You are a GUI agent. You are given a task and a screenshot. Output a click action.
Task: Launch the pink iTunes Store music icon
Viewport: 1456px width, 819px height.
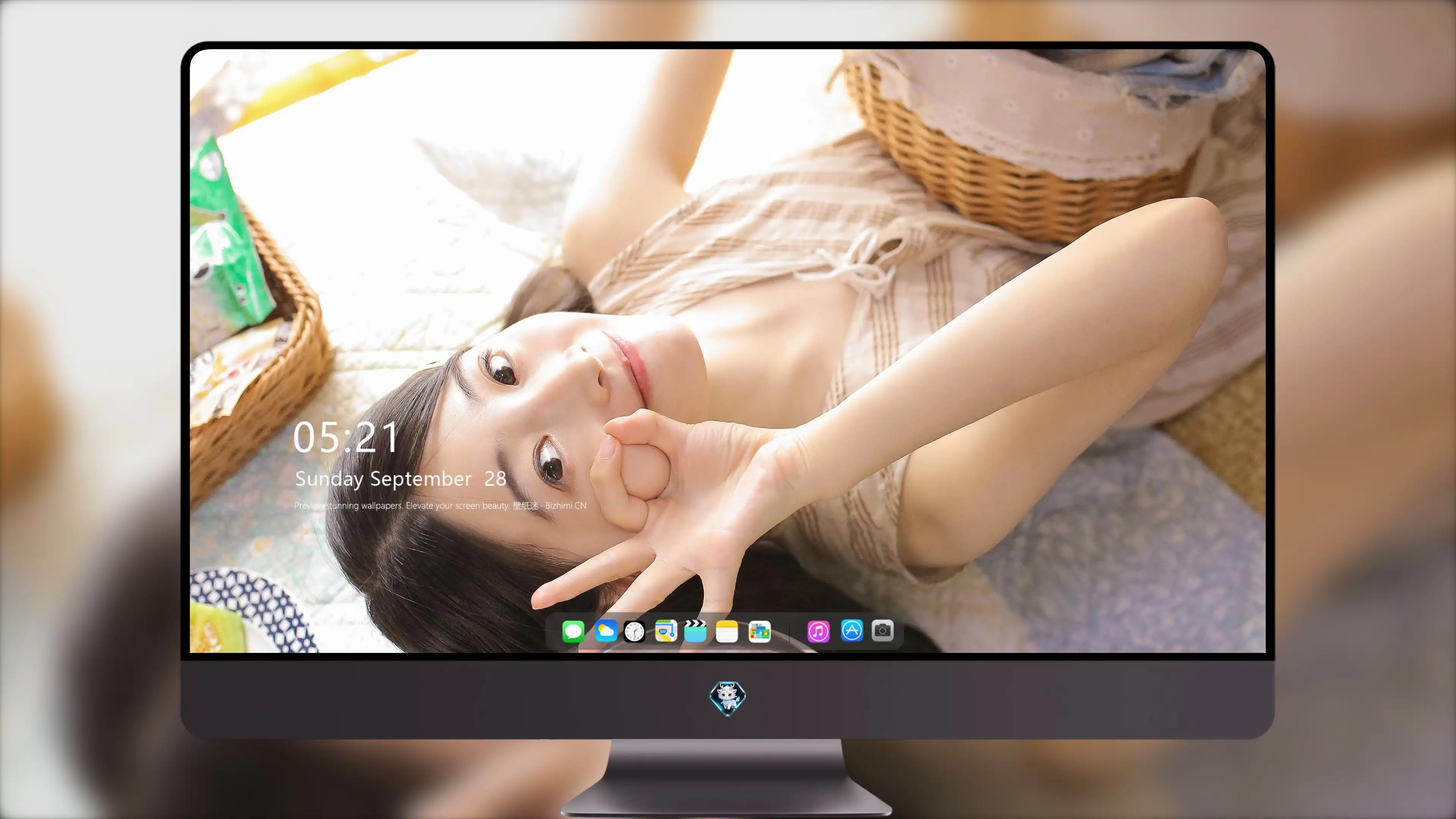click(x=819, y=631)
